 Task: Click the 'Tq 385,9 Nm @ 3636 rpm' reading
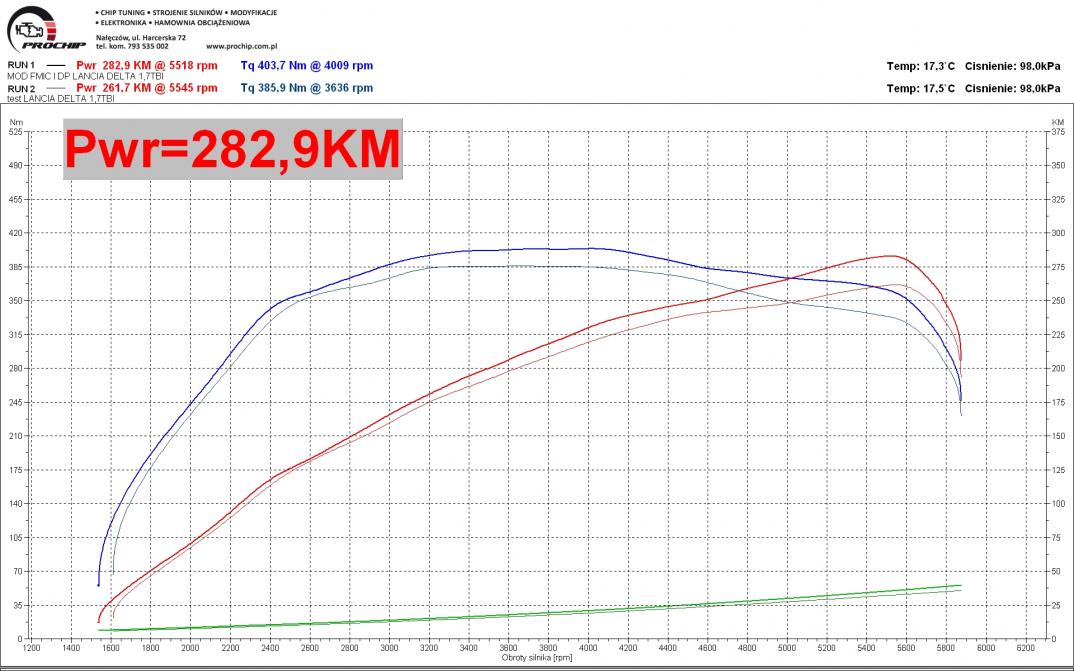coord(307,88)
